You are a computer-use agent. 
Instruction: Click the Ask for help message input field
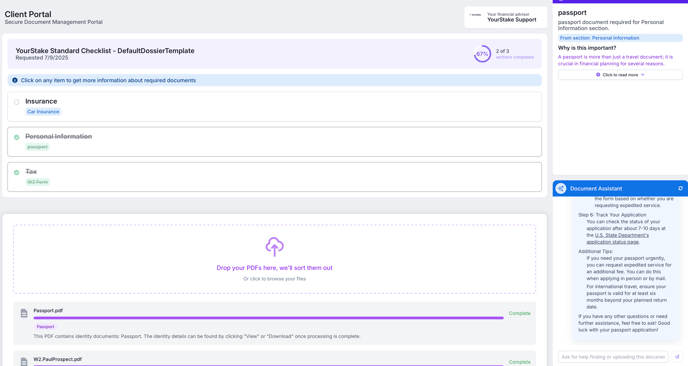[613, 357]
